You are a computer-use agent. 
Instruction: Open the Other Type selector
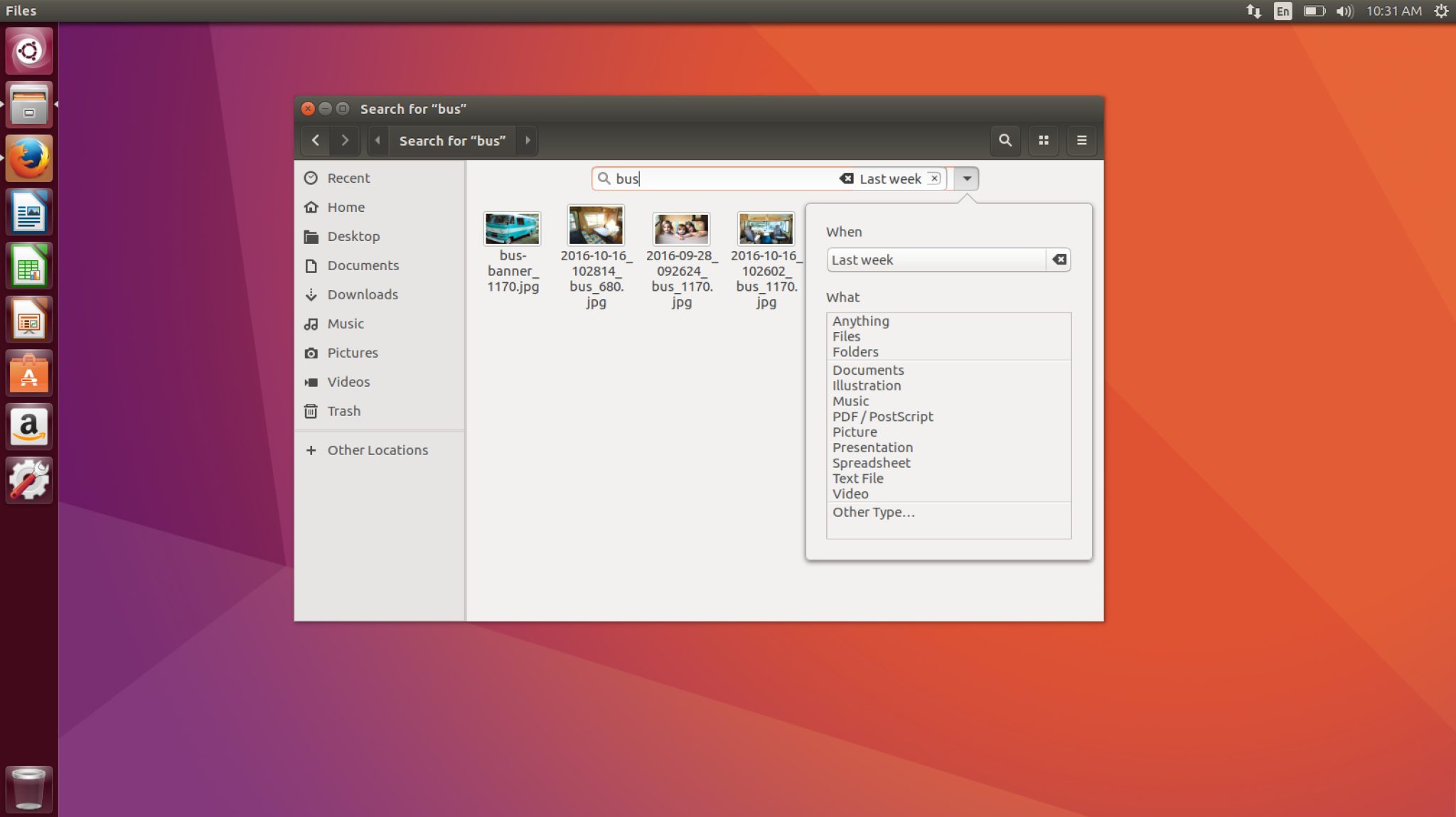873,512
